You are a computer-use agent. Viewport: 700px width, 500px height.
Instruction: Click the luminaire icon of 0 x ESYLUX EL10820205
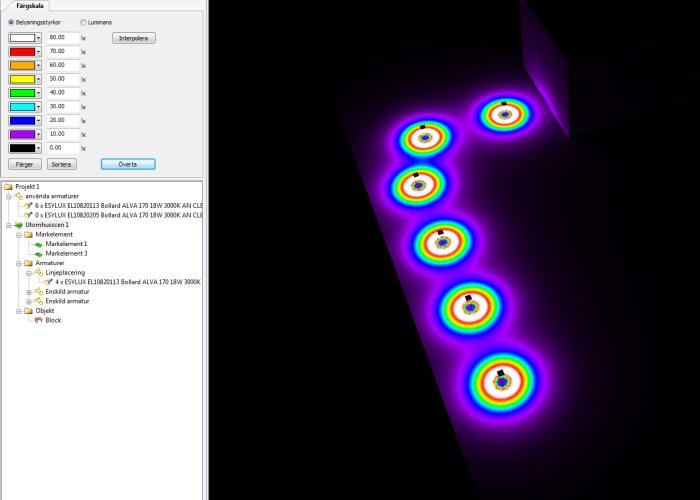[28, 215]
